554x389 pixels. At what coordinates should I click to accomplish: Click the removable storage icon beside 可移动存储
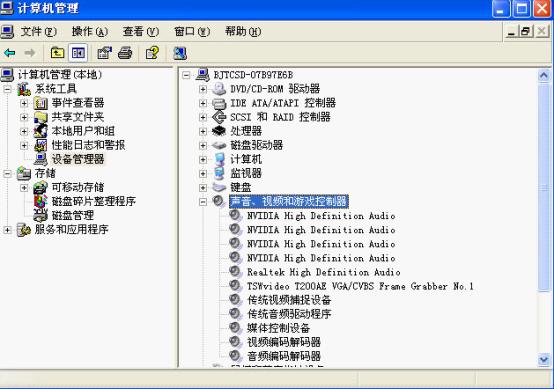(x=41, y=187)
